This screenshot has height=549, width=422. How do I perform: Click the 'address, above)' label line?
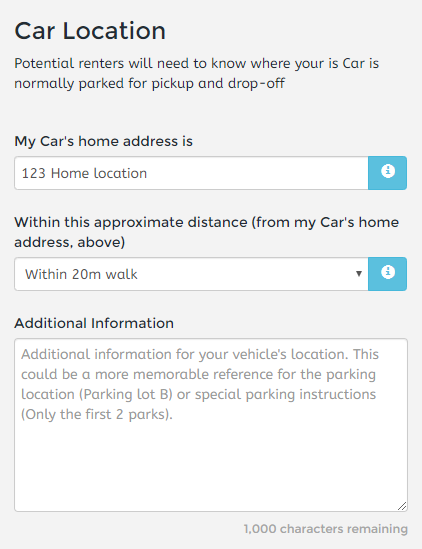point(70,242)
